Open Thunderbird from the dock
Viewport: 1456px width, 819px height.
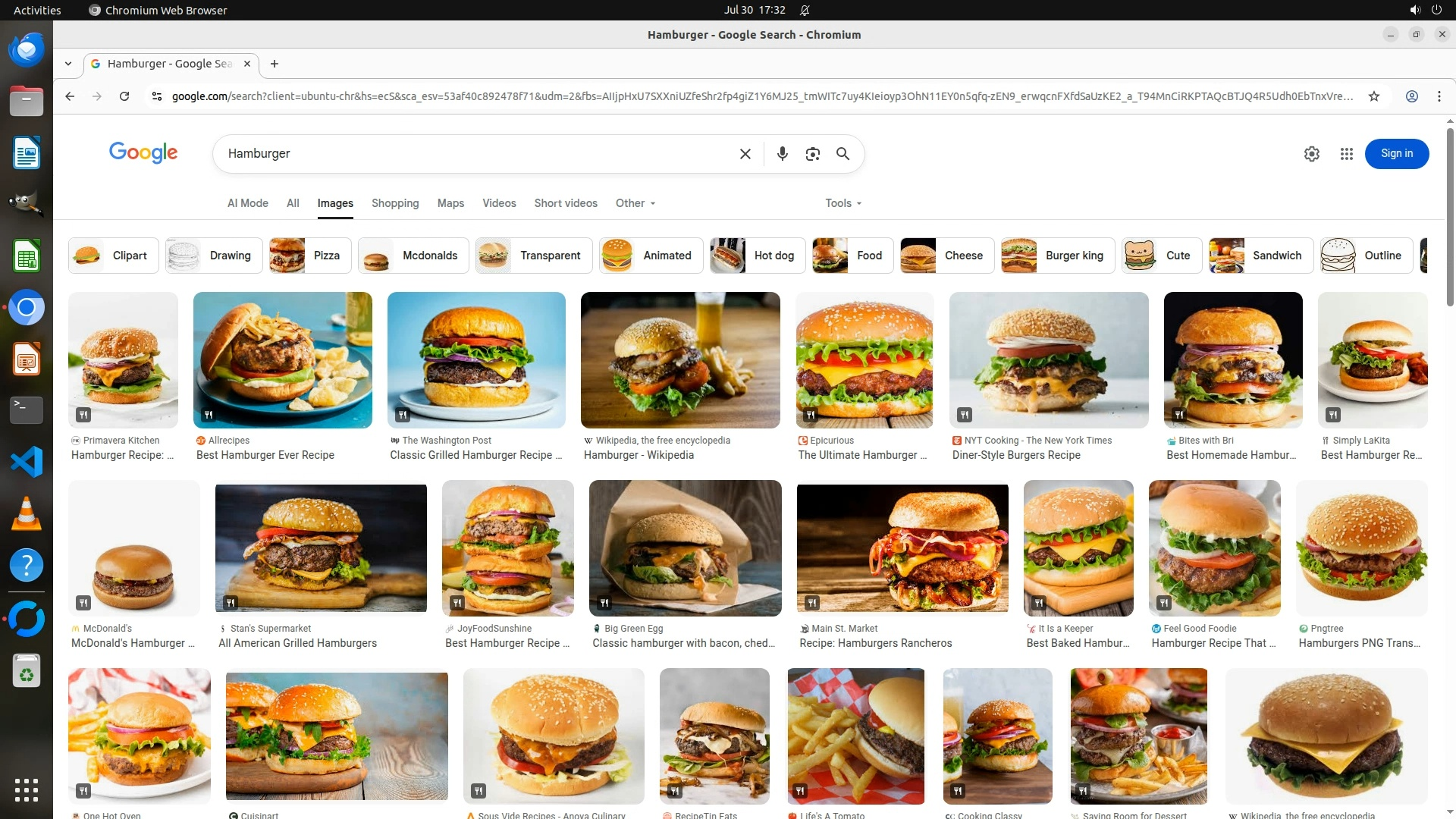(27, 50)
